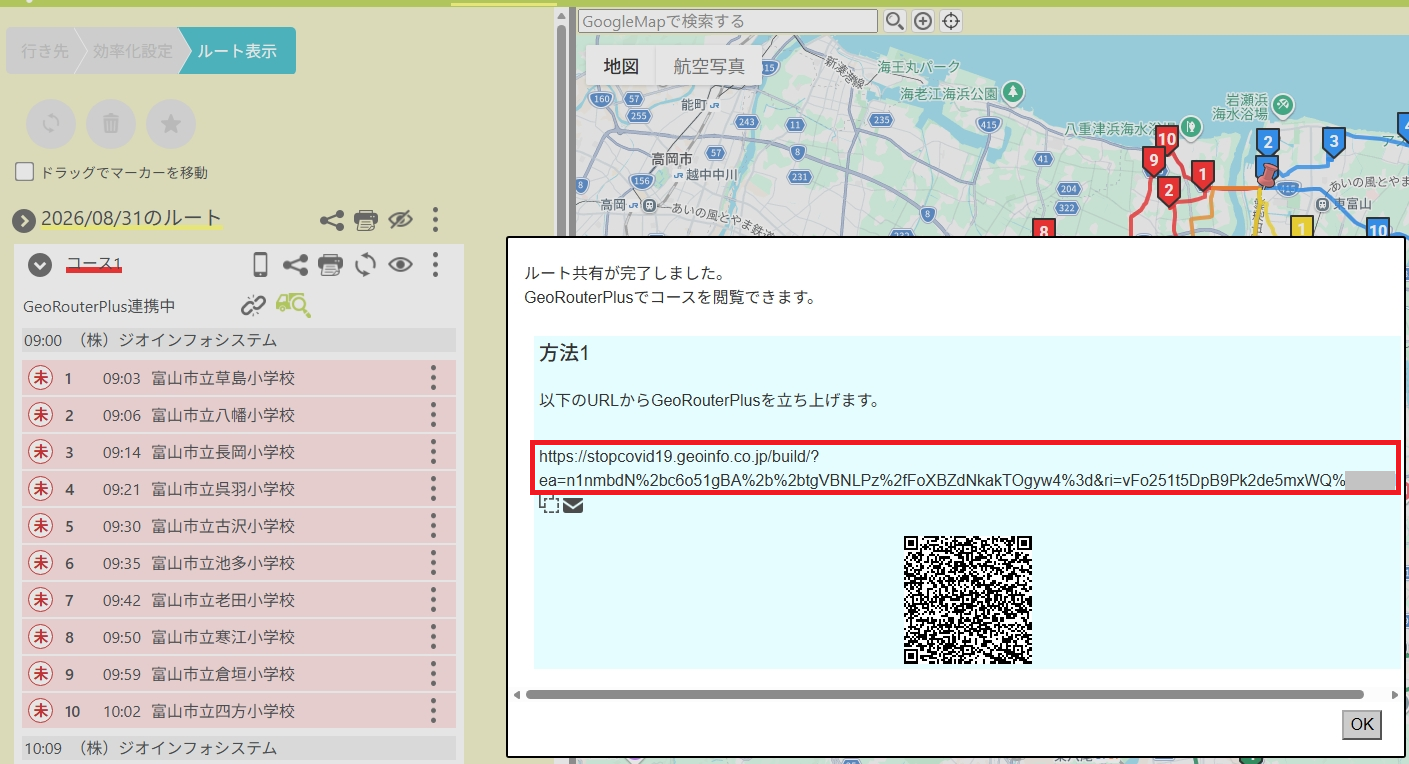The width and height of the screenshot is (1409, 764).
Task: Collapse the 2026/08/31 route chevron
Action: click(24, 219)
